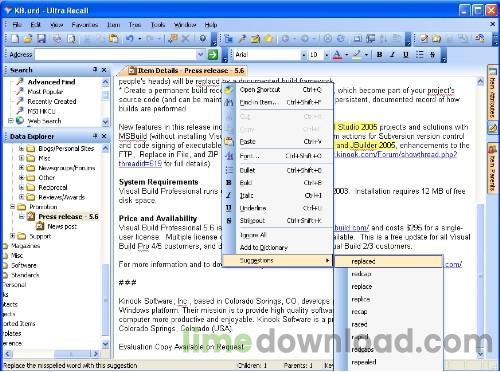Open the font size dropdown arrow

pyautogui.click(x=327, y=55)
